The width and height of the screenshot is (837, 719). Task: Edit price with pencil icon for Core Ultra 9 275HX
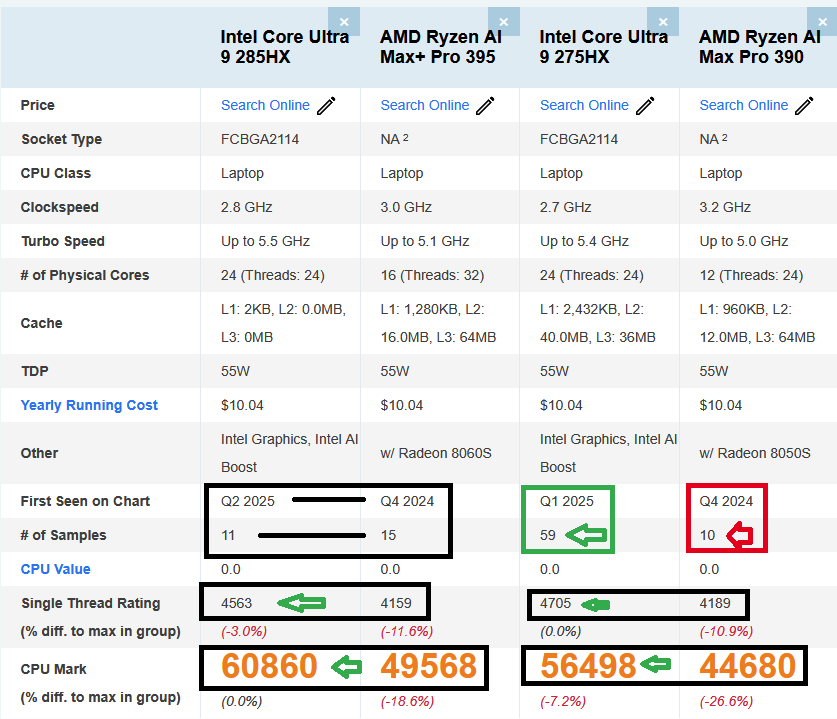click(x=645, y=106)
